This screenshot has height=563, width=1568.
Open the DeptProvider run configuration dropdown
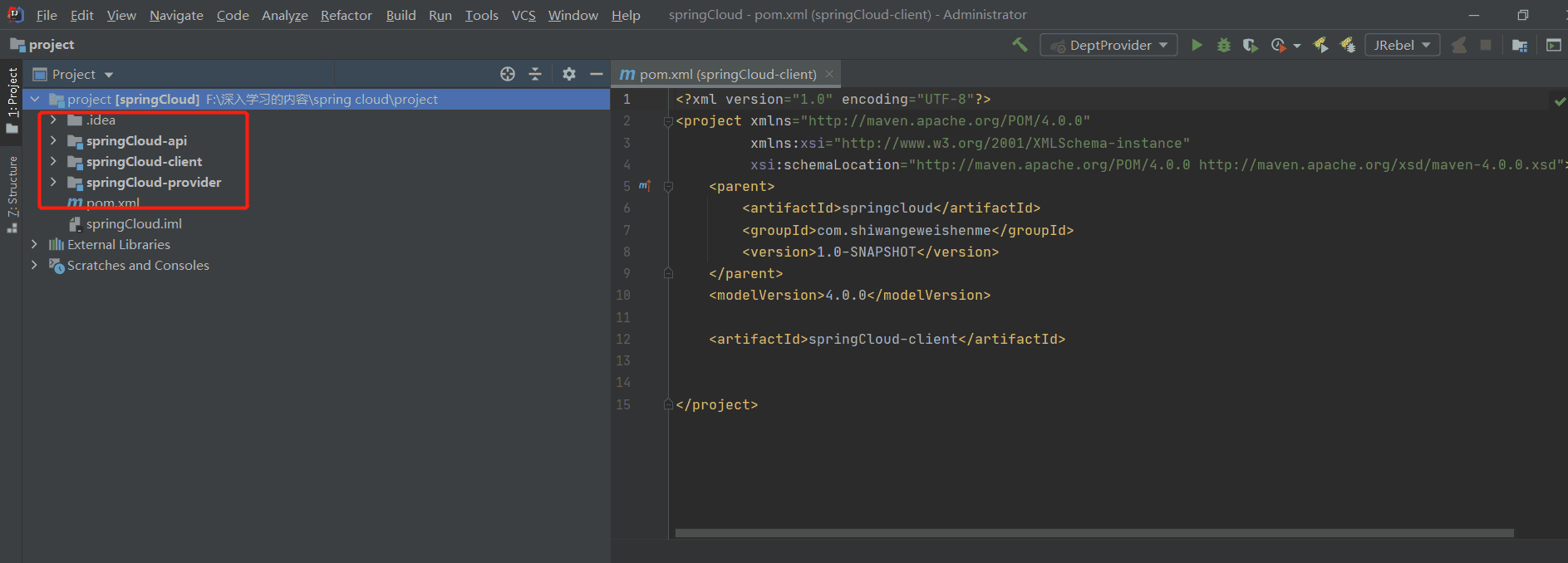[x=1108, y=45]
